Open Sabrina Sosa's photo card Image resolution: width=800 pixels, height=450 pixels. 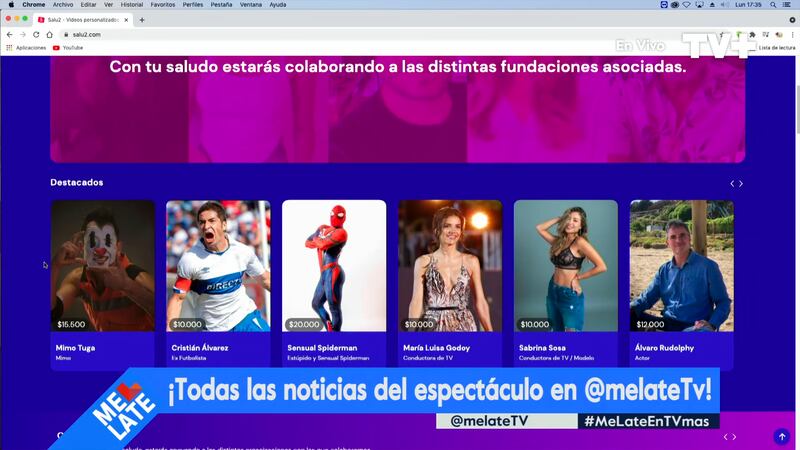566,266
